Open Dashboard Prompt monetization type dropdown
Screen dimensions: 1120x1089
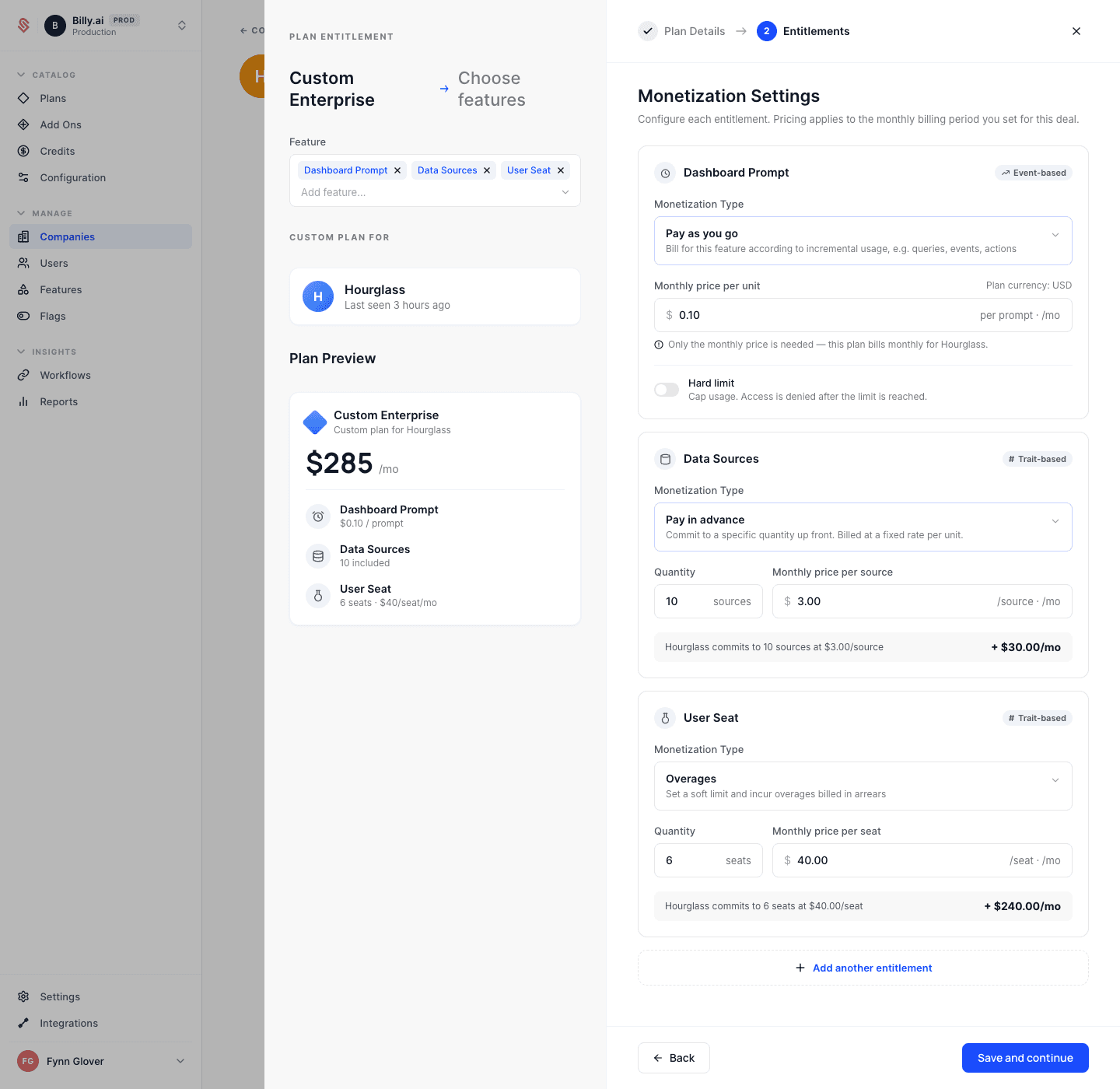point(863,241)
